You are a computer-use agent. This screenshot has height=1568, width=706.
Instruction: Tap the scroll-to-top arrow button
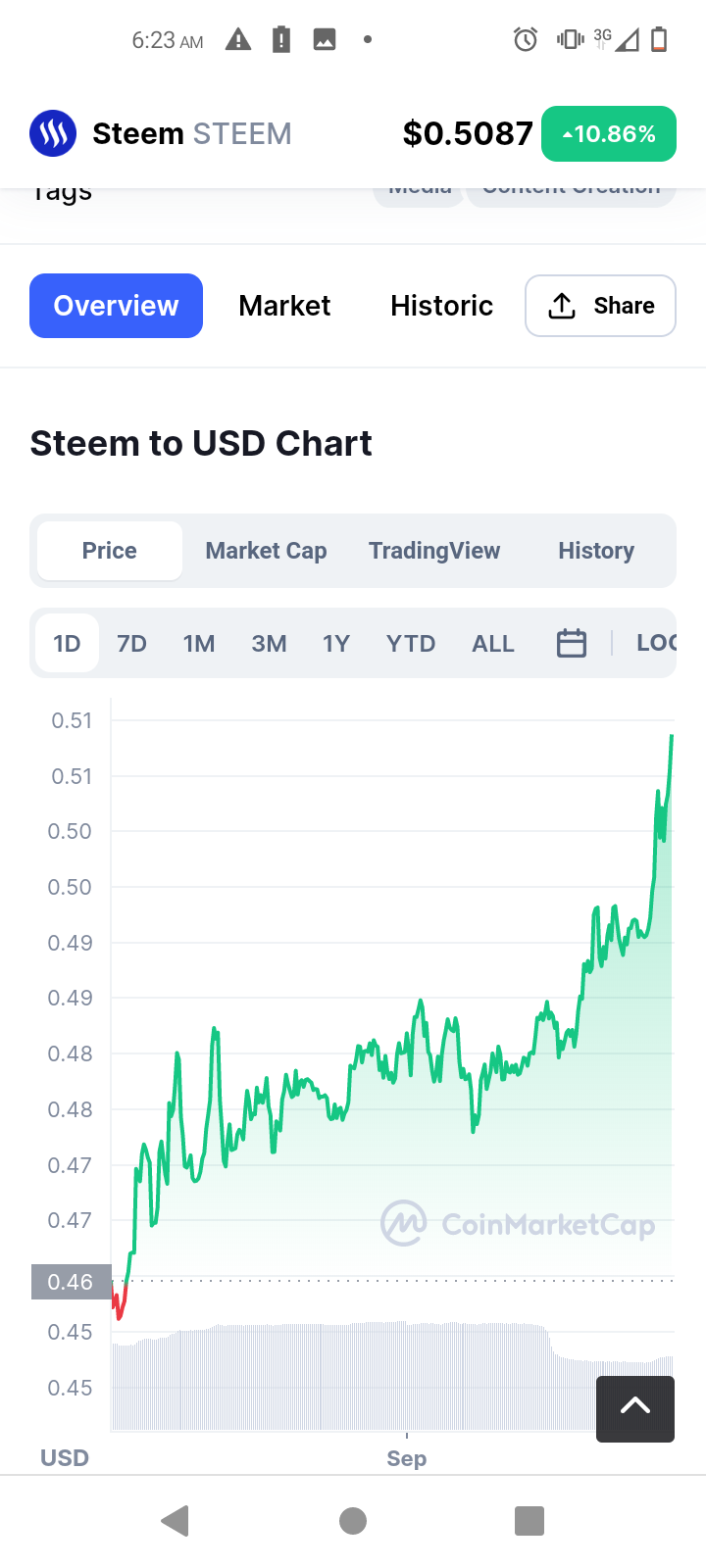point(635,1408)
